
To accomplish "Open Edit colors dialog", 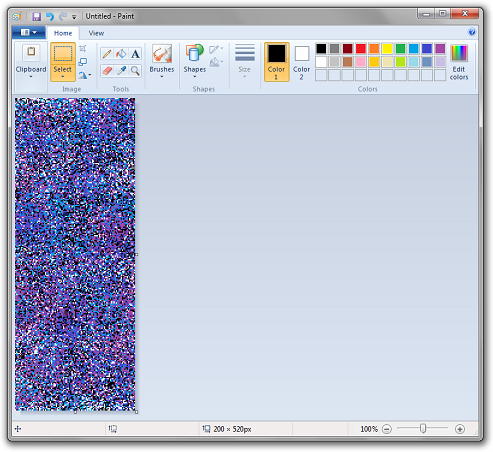I will (459, 62).
